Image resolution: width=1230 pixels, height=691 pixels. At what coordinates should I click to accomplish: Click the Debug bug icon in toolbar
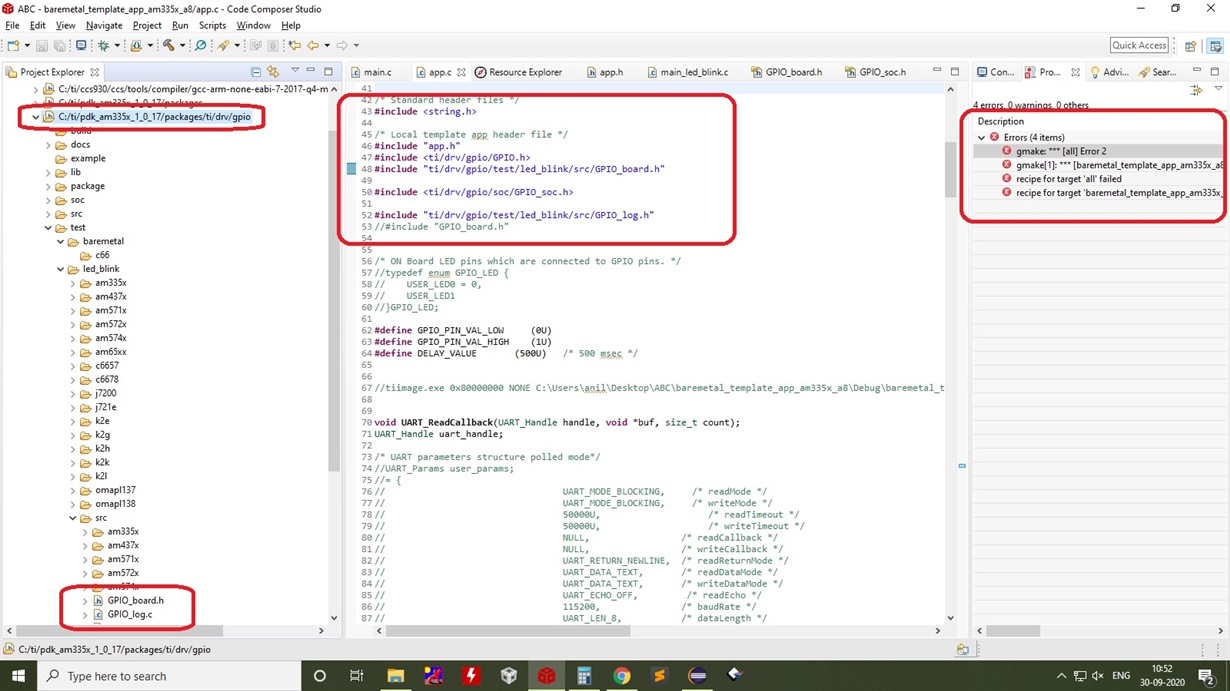103,45
